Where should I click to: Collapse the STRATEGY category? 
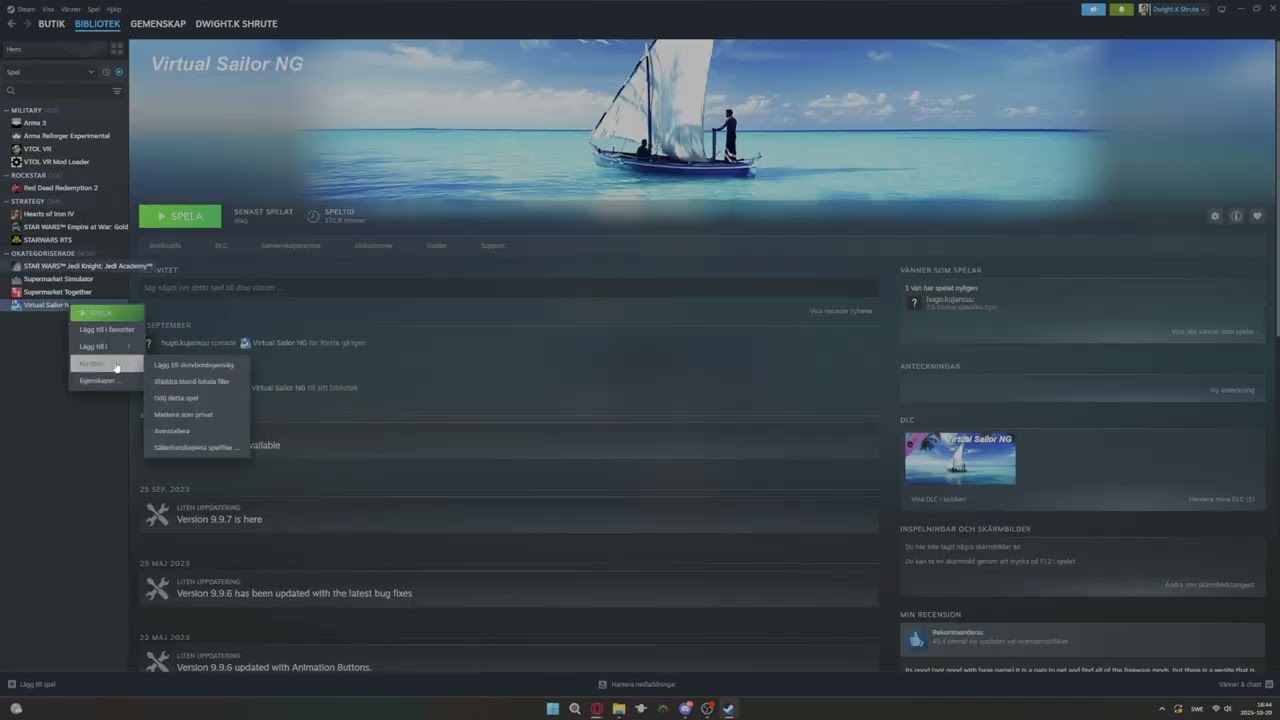pyautogui.click(x=7, y=201)
